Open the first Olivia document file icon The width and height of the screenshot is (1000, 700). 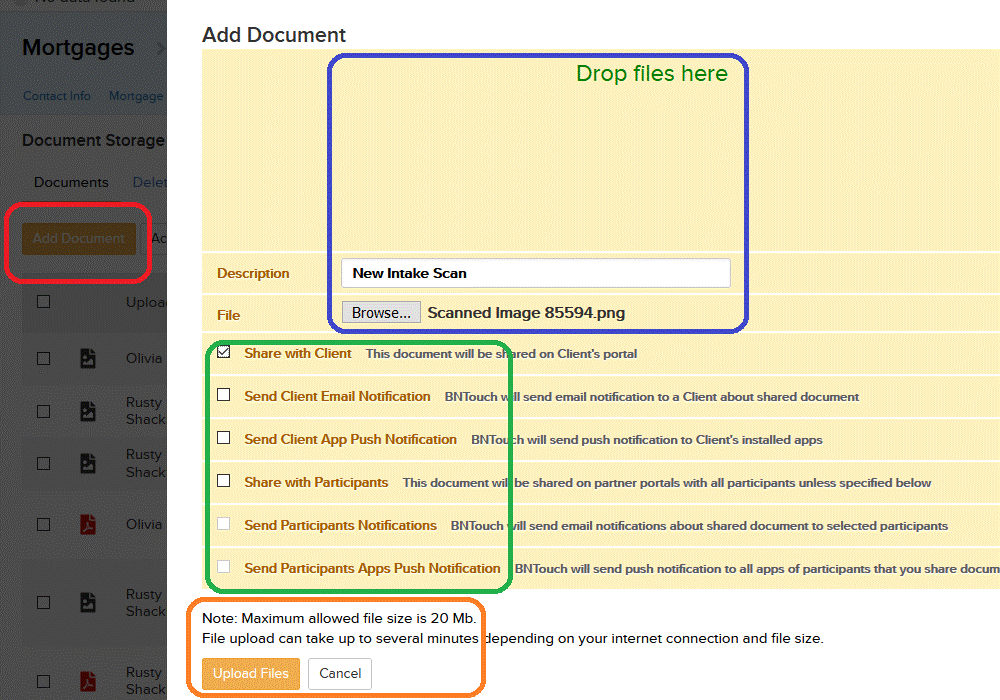click(x=88, y=358)
